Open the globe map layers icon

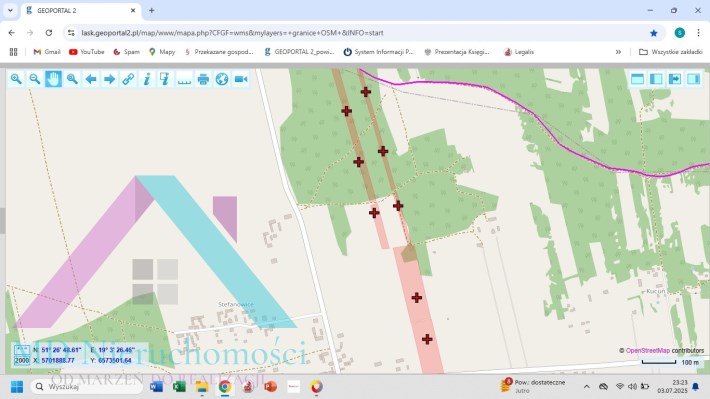(x=222, y=79)
